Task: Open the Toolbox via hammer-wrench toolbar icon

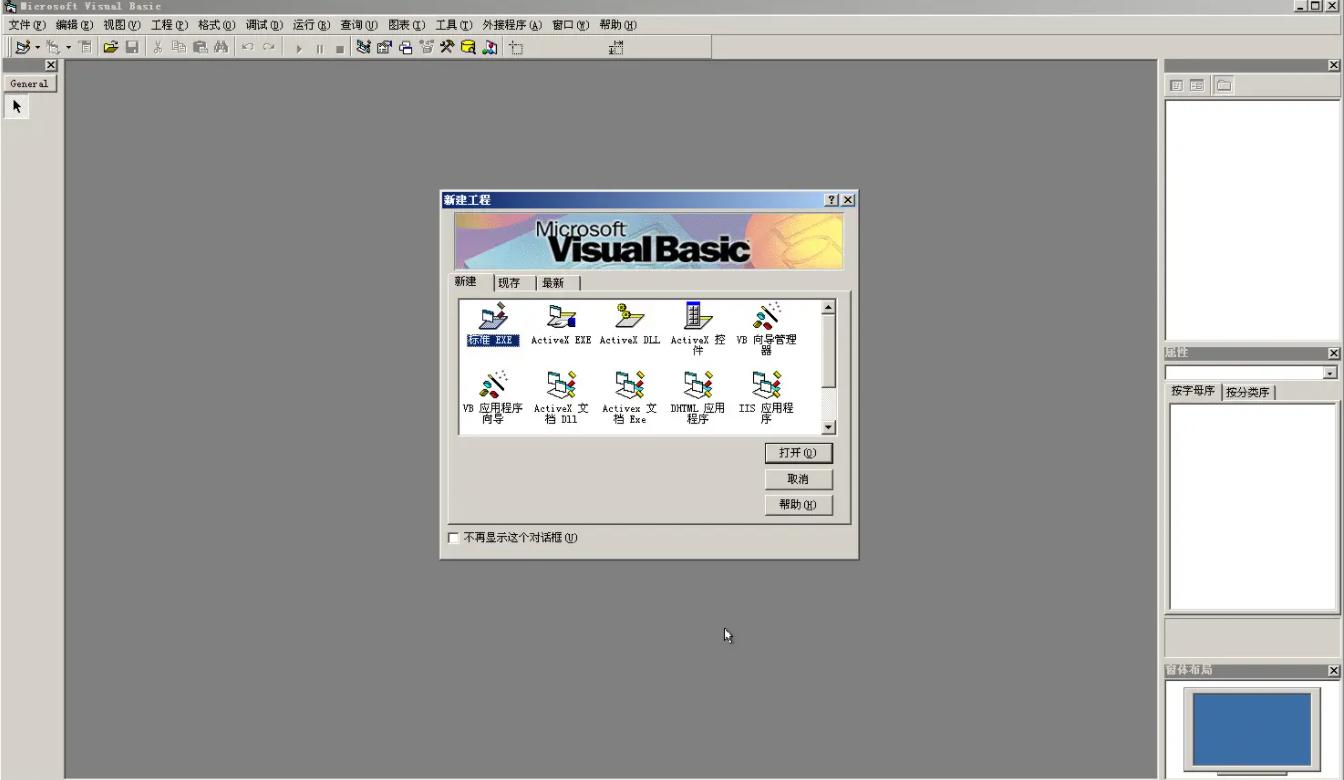Action: click(447, 47)
